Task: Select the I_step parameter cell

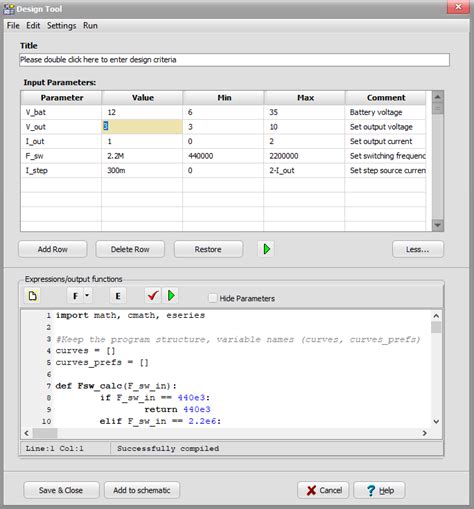Action: 61,170
